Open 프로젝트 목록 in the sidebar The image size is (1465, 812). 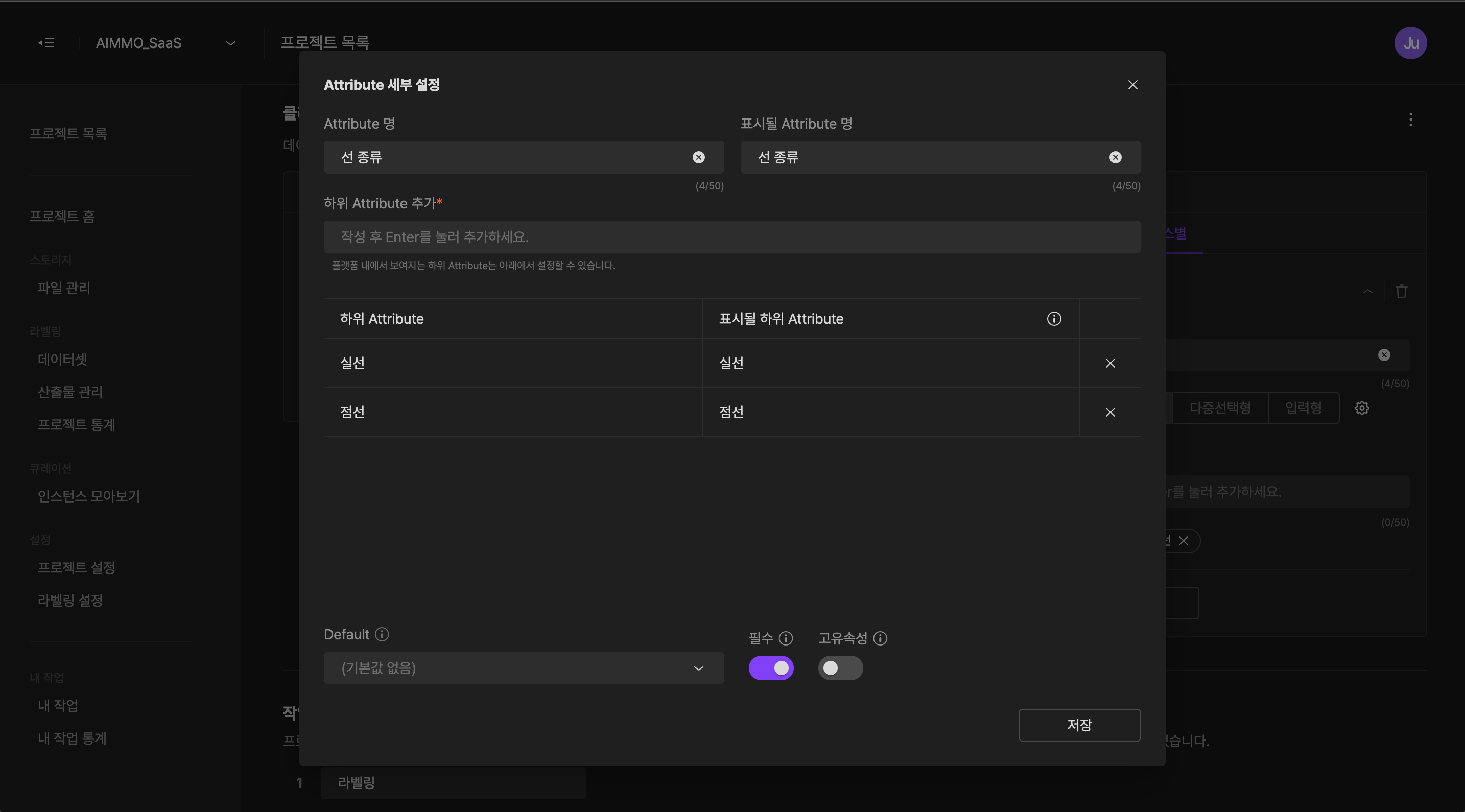68,134
